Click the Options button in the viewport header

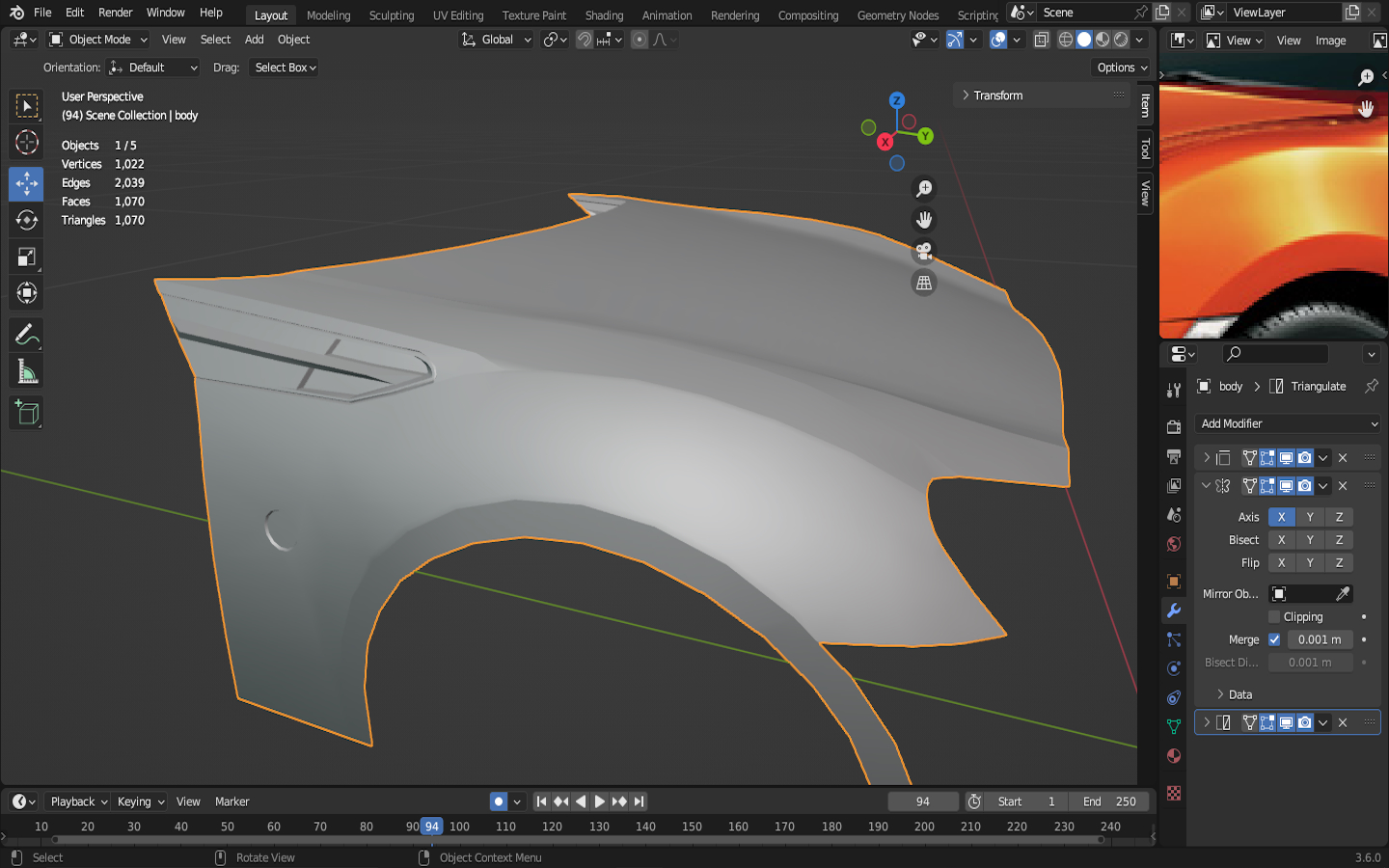(1122, 68)
